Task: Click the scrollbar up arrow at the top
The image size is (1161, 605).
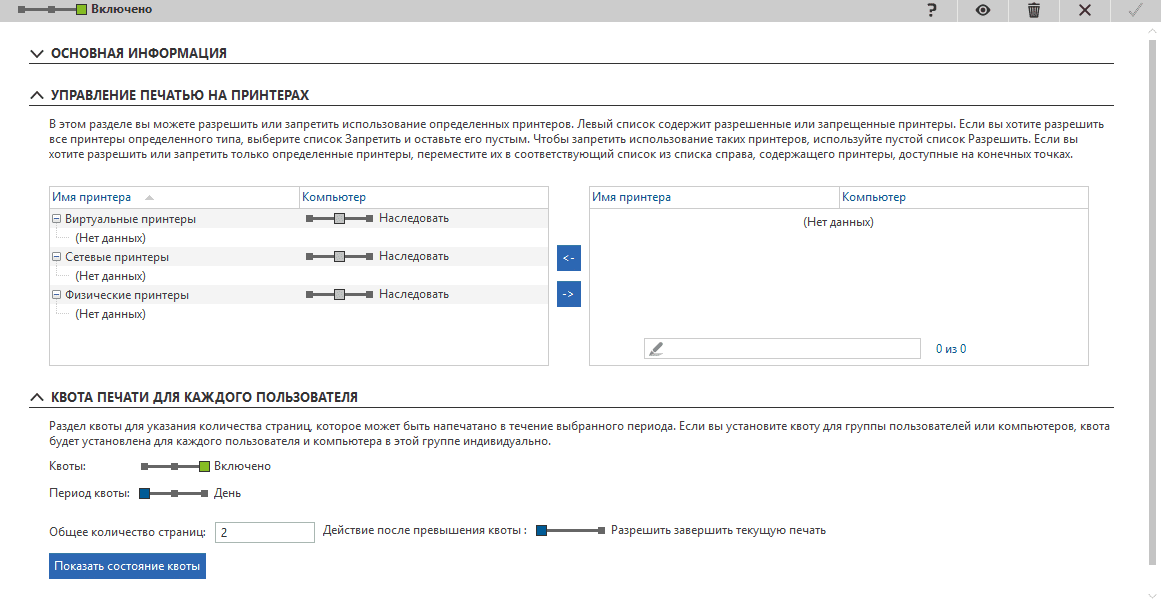Action: pyautogui.click(x=1151, y=31)
